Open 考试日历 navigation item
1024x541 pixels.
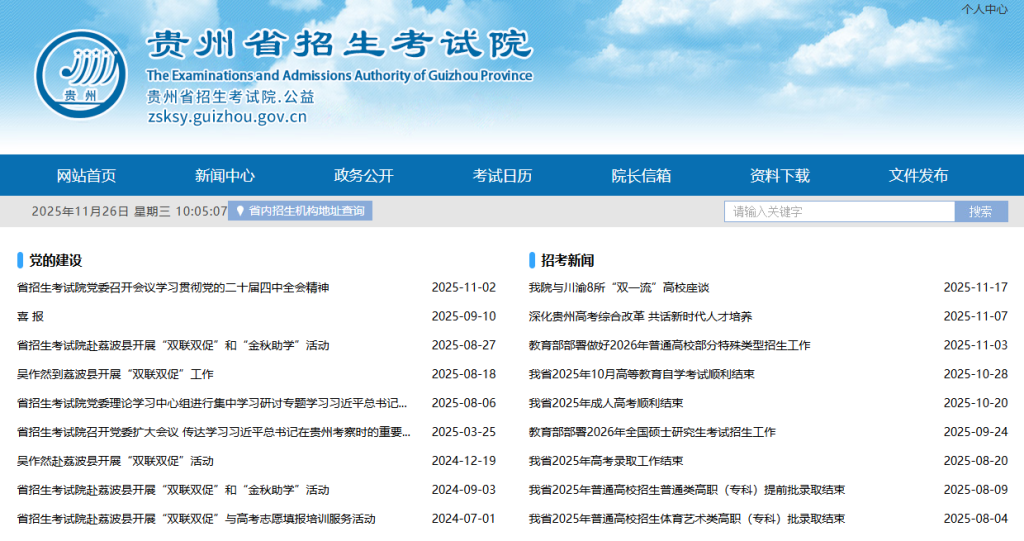502,175
